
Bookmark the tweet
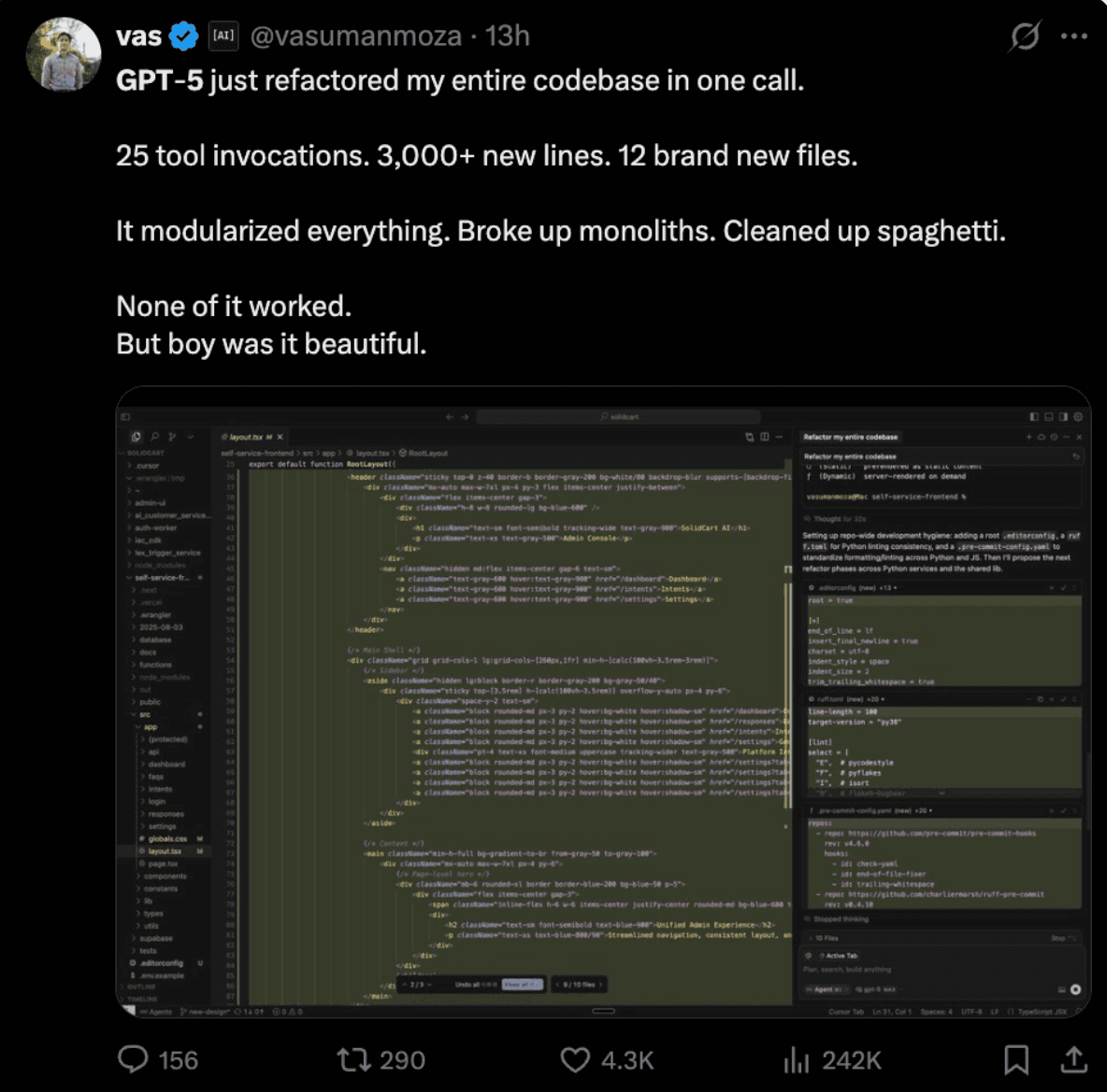[1018, 1060]
